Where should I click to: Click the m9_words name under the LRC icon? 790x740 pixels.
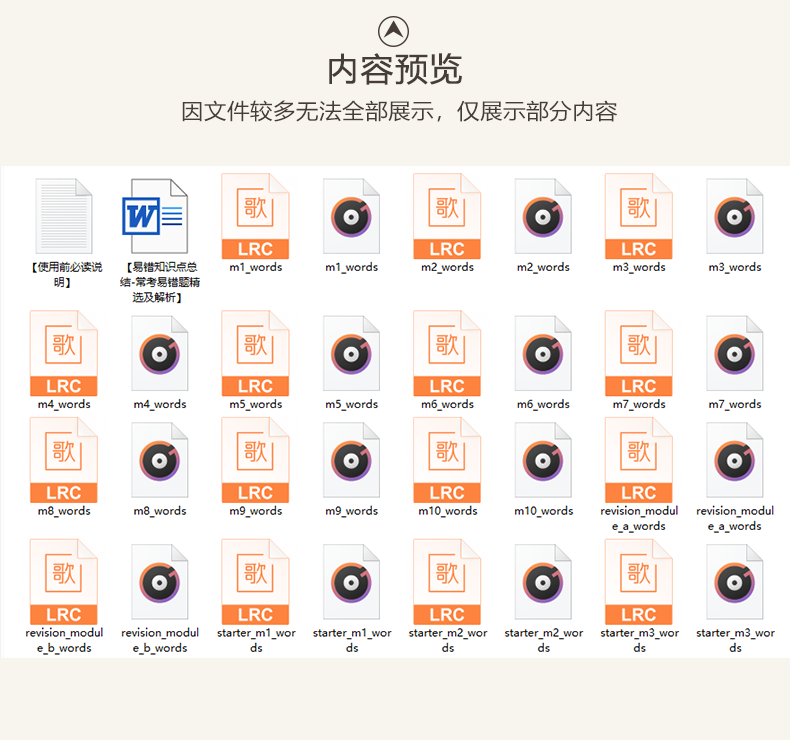(x=255, y=511)
